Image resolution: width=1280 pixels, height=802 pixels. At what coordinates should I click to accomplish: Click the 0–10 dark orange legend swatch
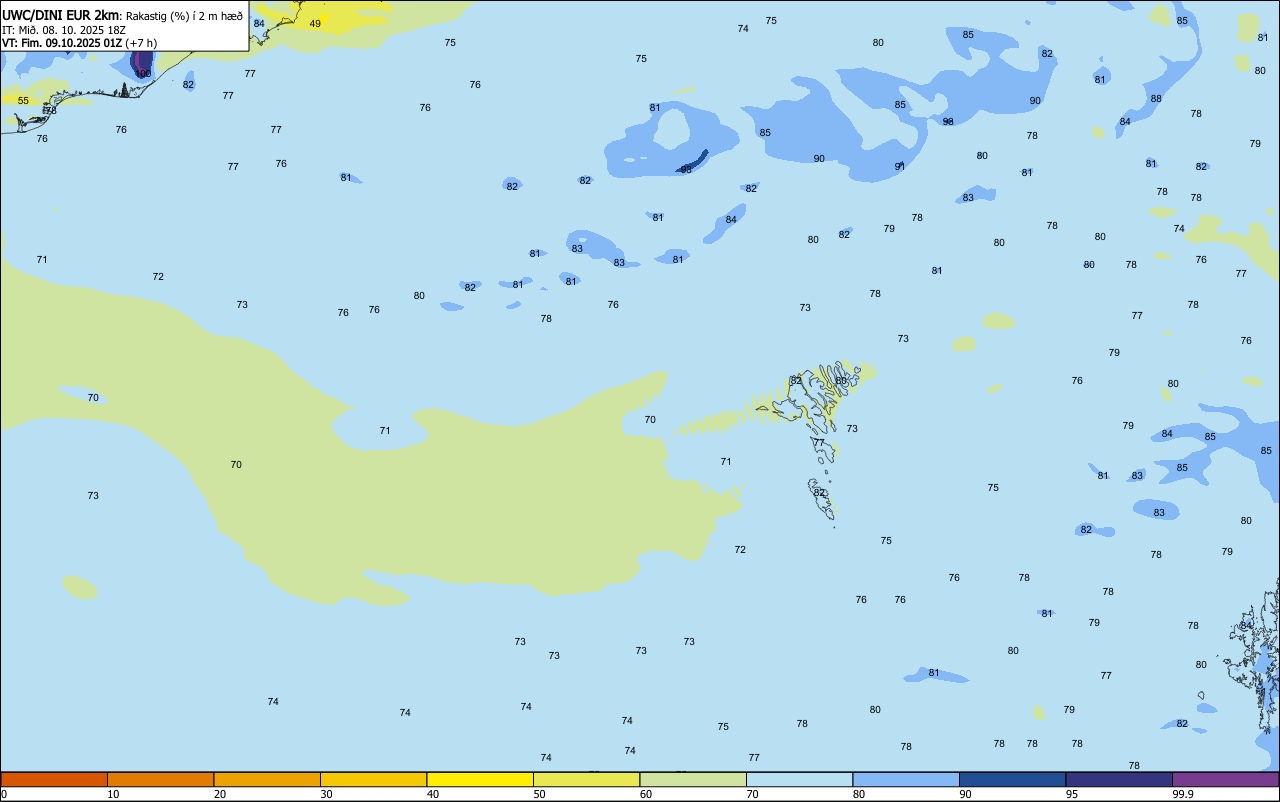pyautogui.click(x=54, y=779)
